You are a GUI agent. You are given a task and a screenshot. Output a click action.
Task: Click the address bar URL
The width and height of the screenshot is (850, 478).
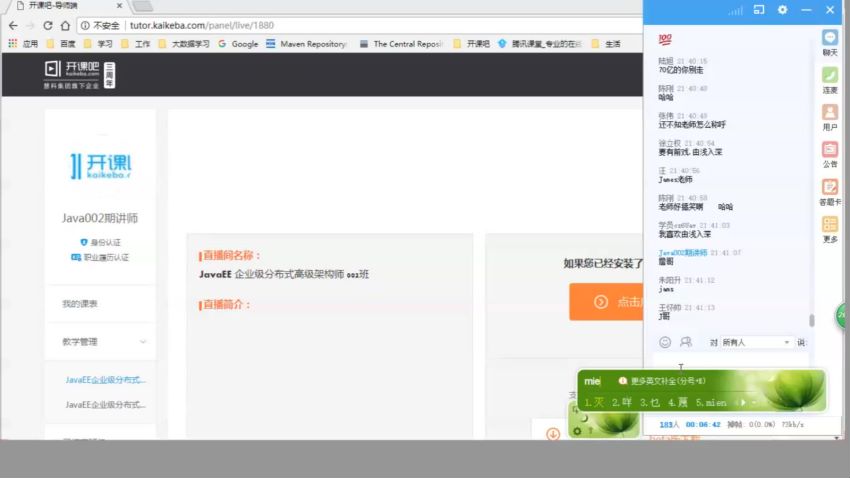[x=202, y=25]
